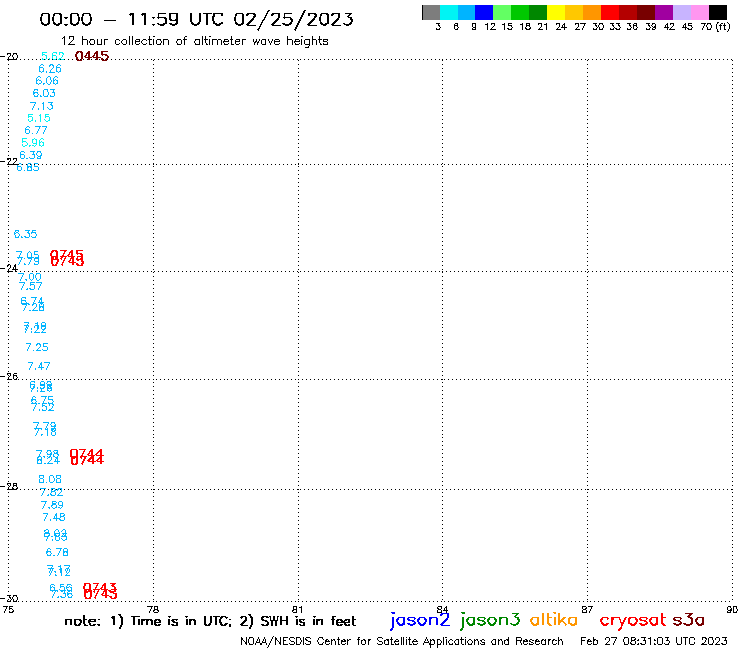
Task: Click the s3a legend label
Action: [x=688, y=620]
